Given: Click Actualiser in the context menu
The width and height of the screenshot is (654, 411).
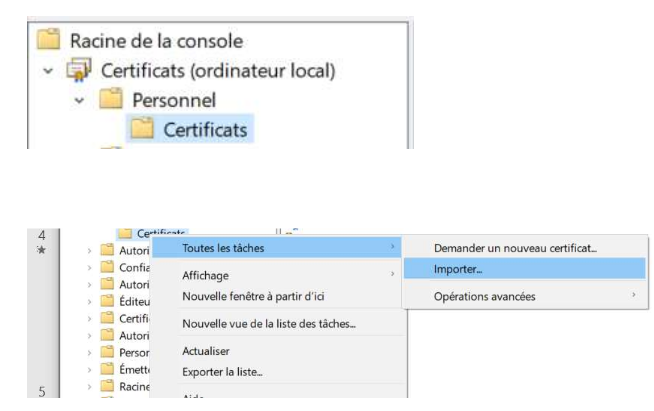Looking at the screenshot, I should coord(206,351).
